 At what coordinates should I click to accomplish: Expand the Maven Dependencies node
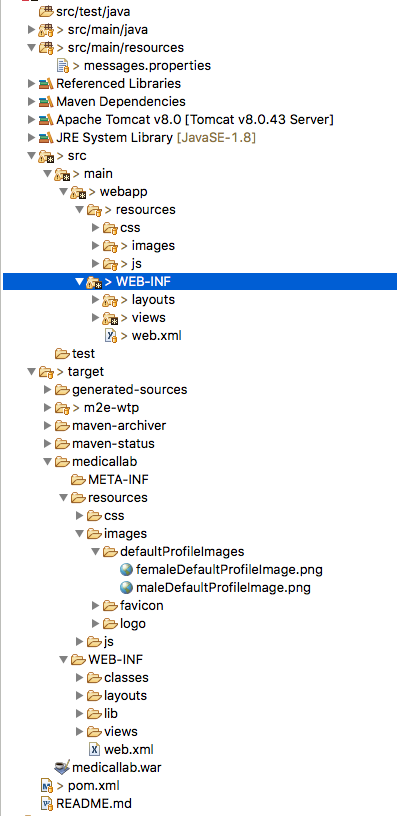point(32,101)
